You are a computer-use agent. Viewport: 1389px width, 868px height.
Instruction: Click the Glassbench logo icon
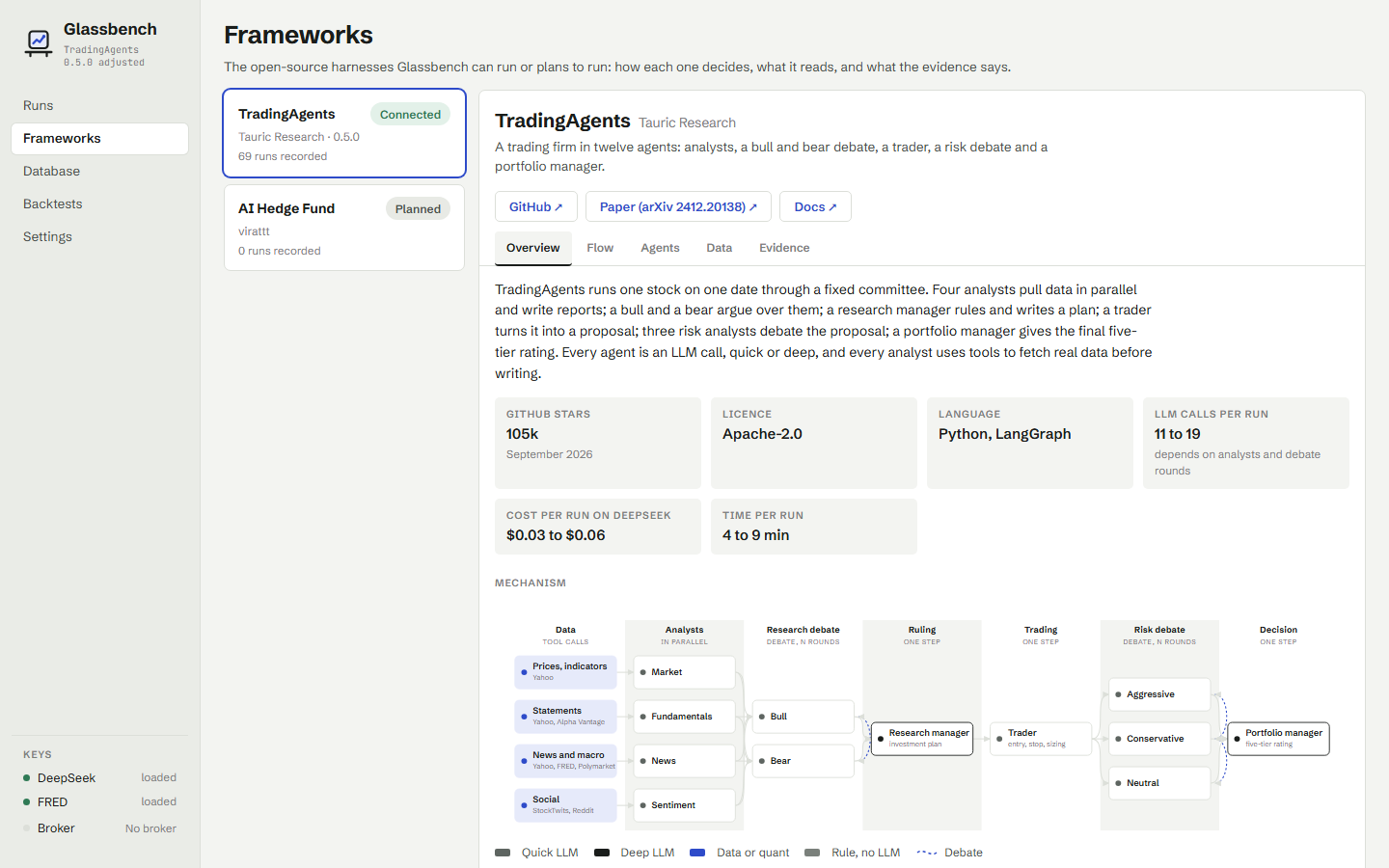pos(39,42)
